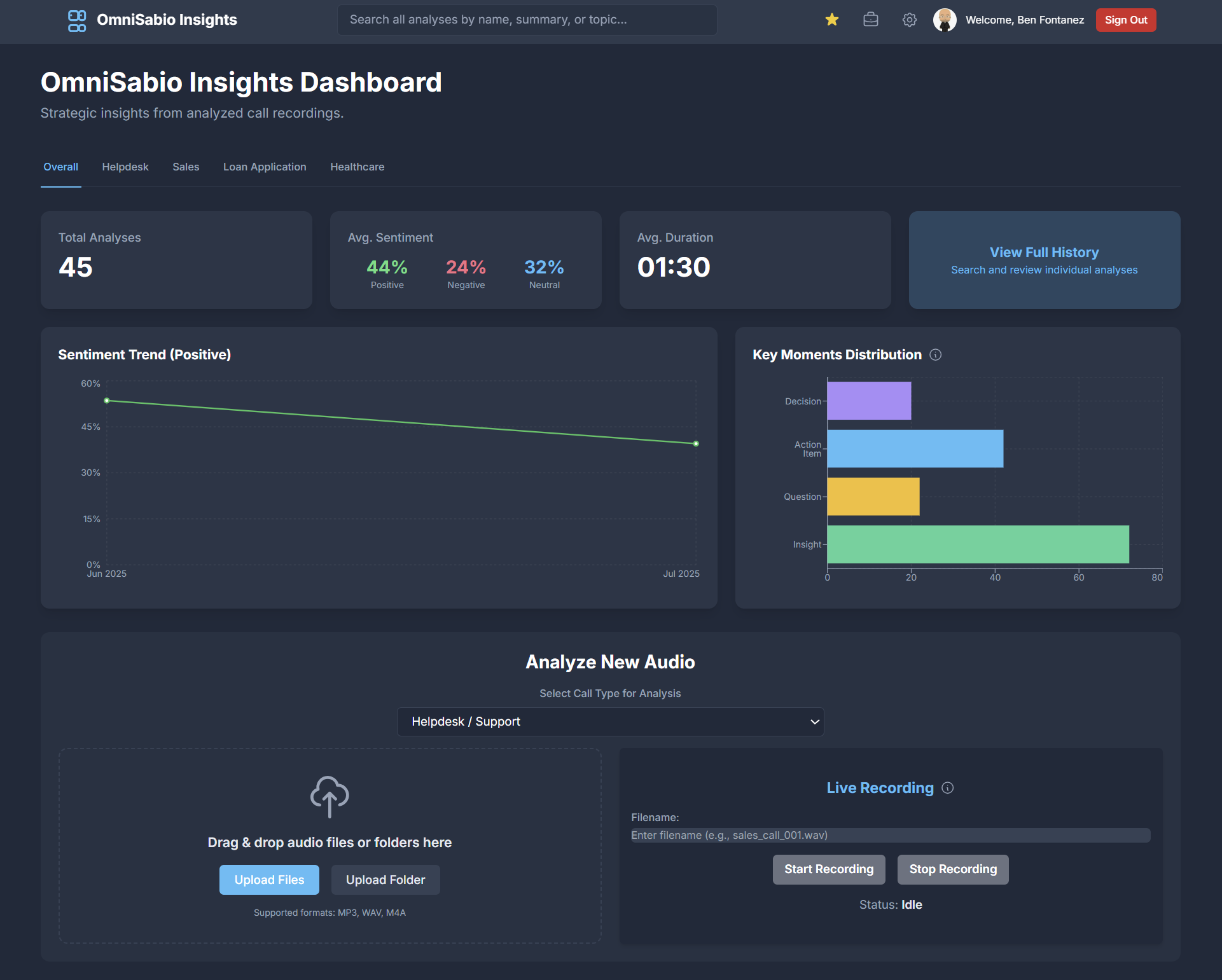Click Upload Files

click(x=268, y=880)
